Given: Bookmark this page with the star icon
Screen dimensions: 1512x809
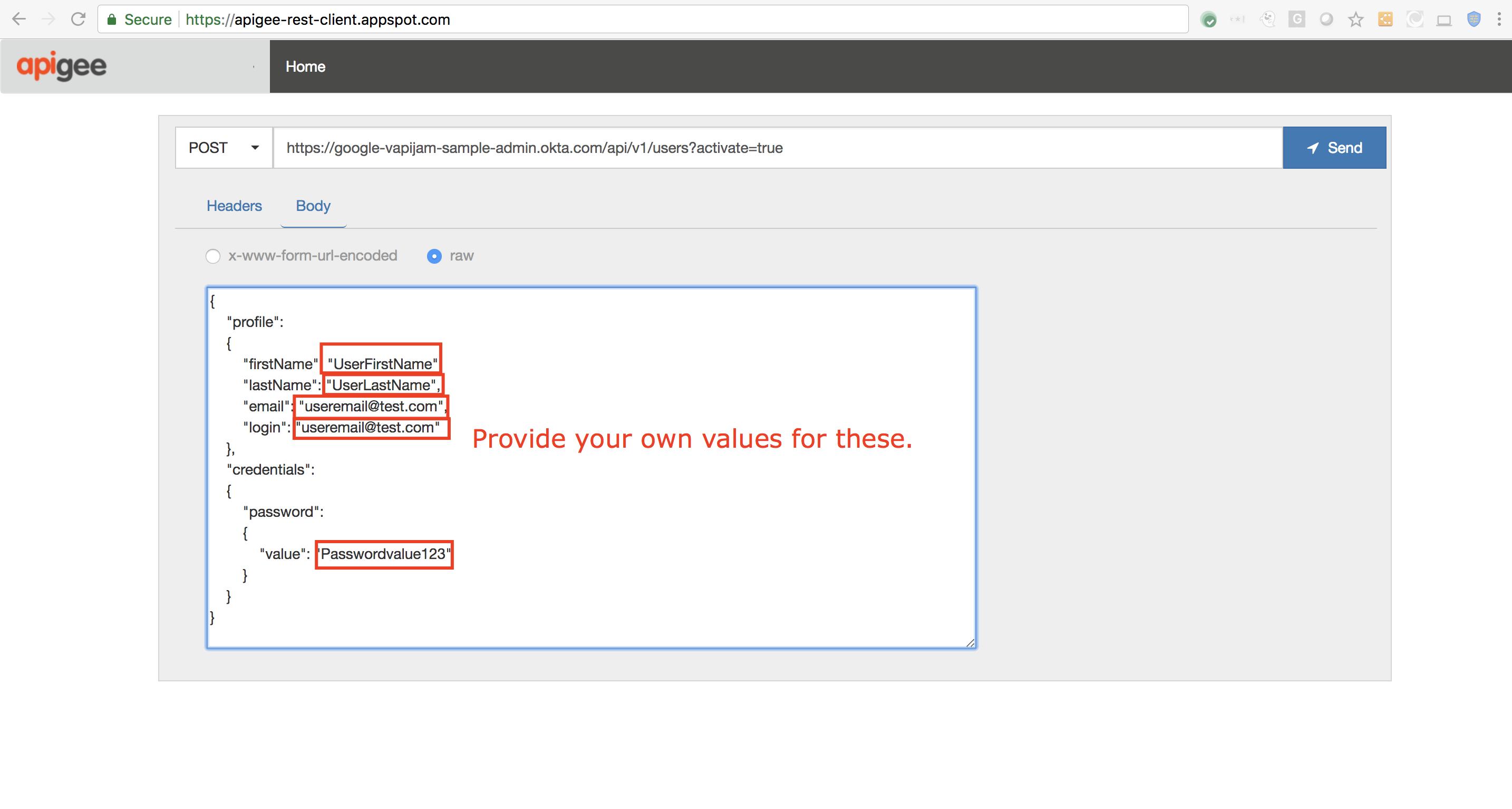Looking at the screenshot, I should point(1355,20).
